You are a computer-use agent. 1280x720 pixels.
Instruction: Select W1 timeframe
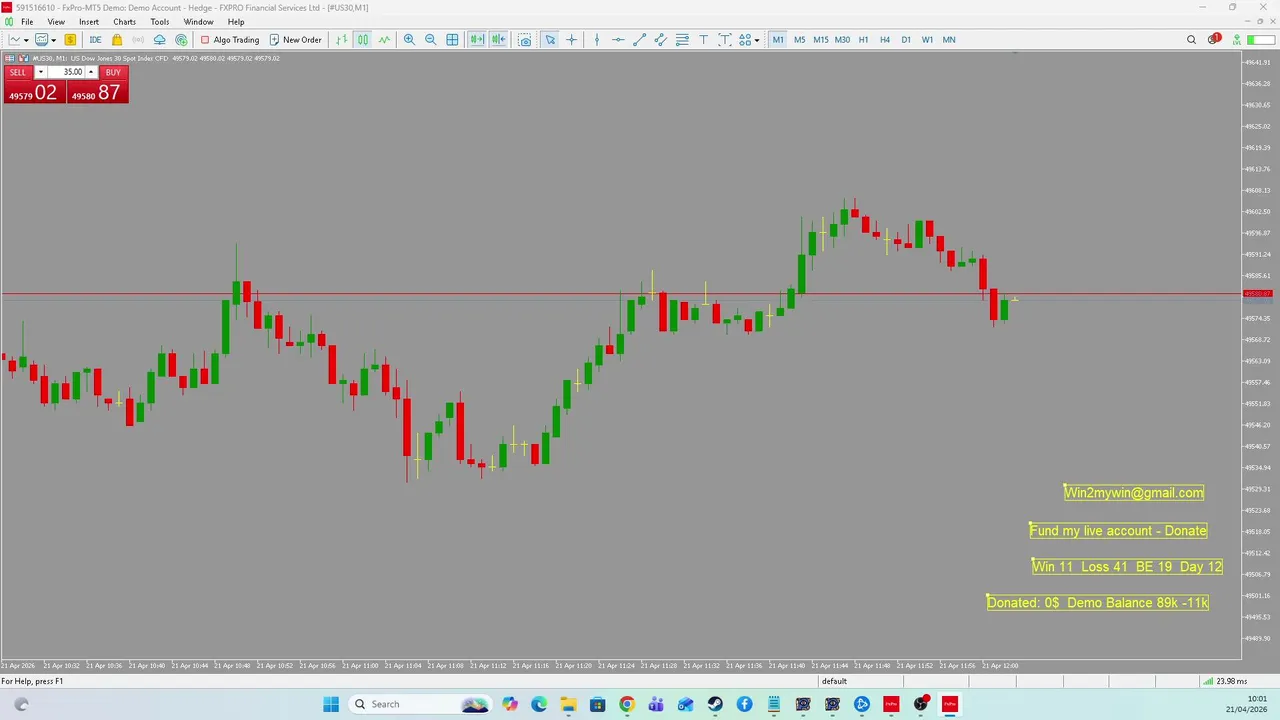pyautogui.click(x=927, y=40)
